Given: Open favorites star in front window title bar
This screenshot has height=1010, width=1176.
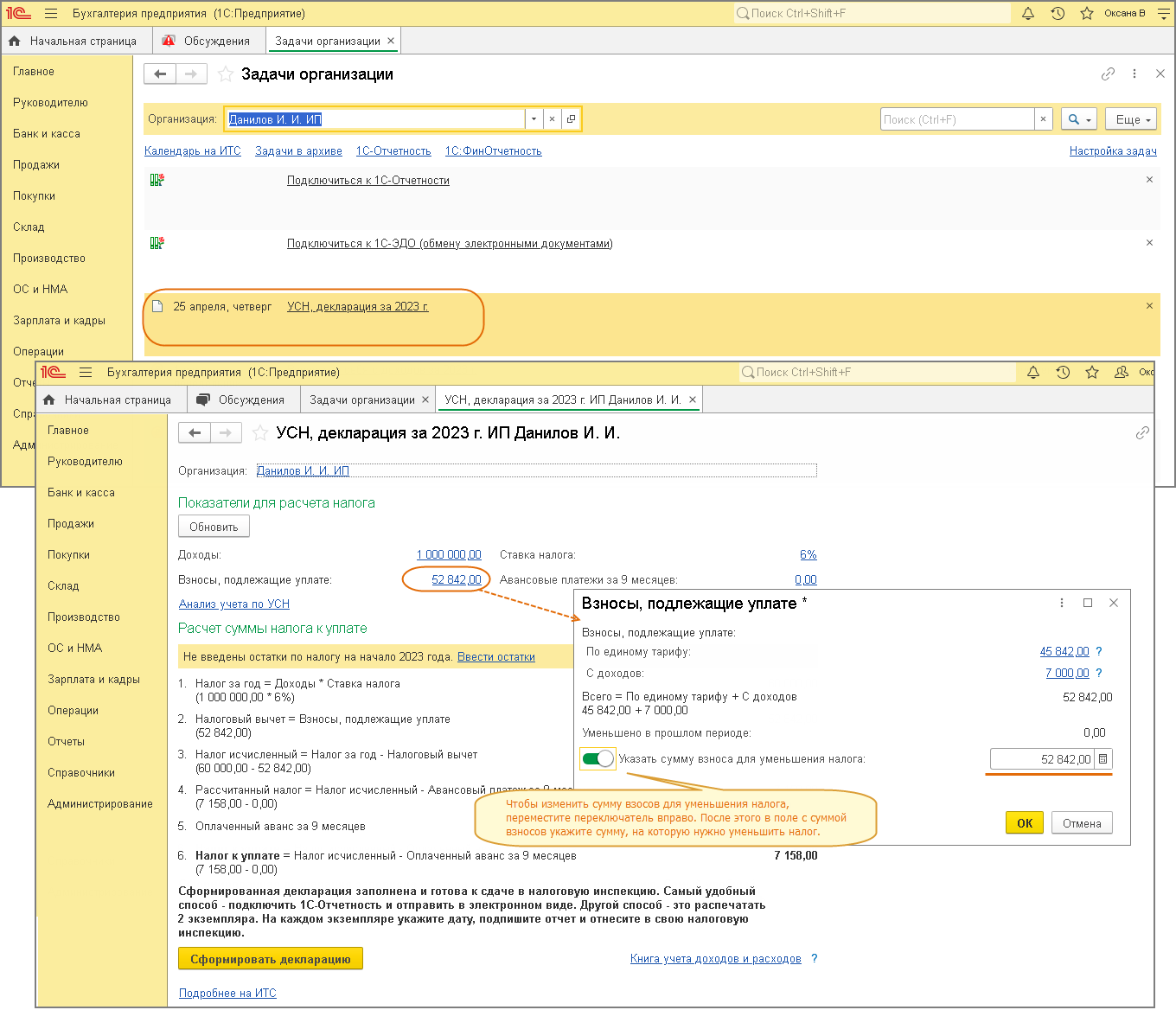Looking at the screenshot, I should [x=1092, y=372].
